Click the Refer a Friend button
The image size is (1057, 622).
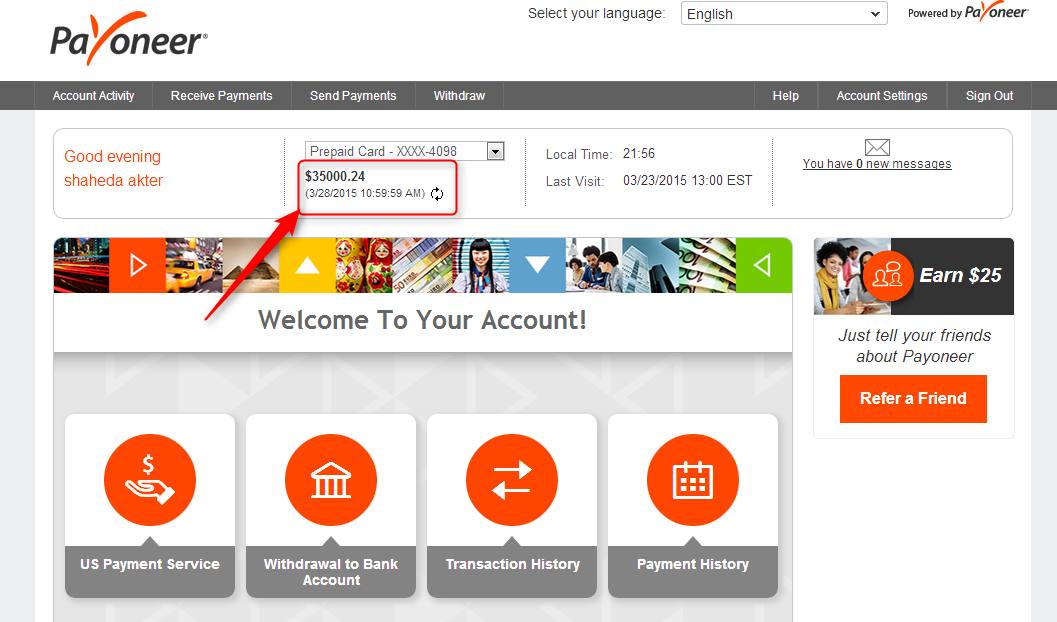point(913,398)
